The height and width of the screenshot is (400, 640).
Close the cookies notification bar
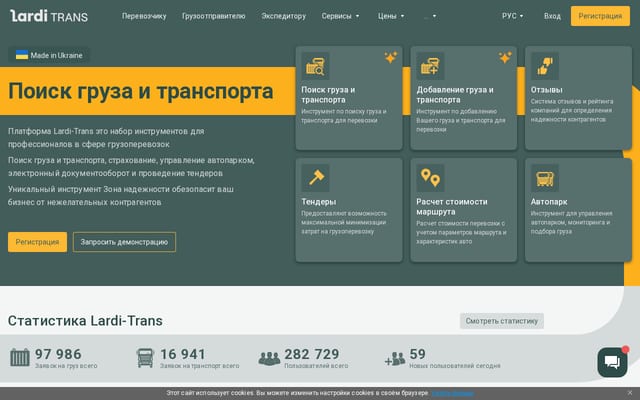coord(630,393)
